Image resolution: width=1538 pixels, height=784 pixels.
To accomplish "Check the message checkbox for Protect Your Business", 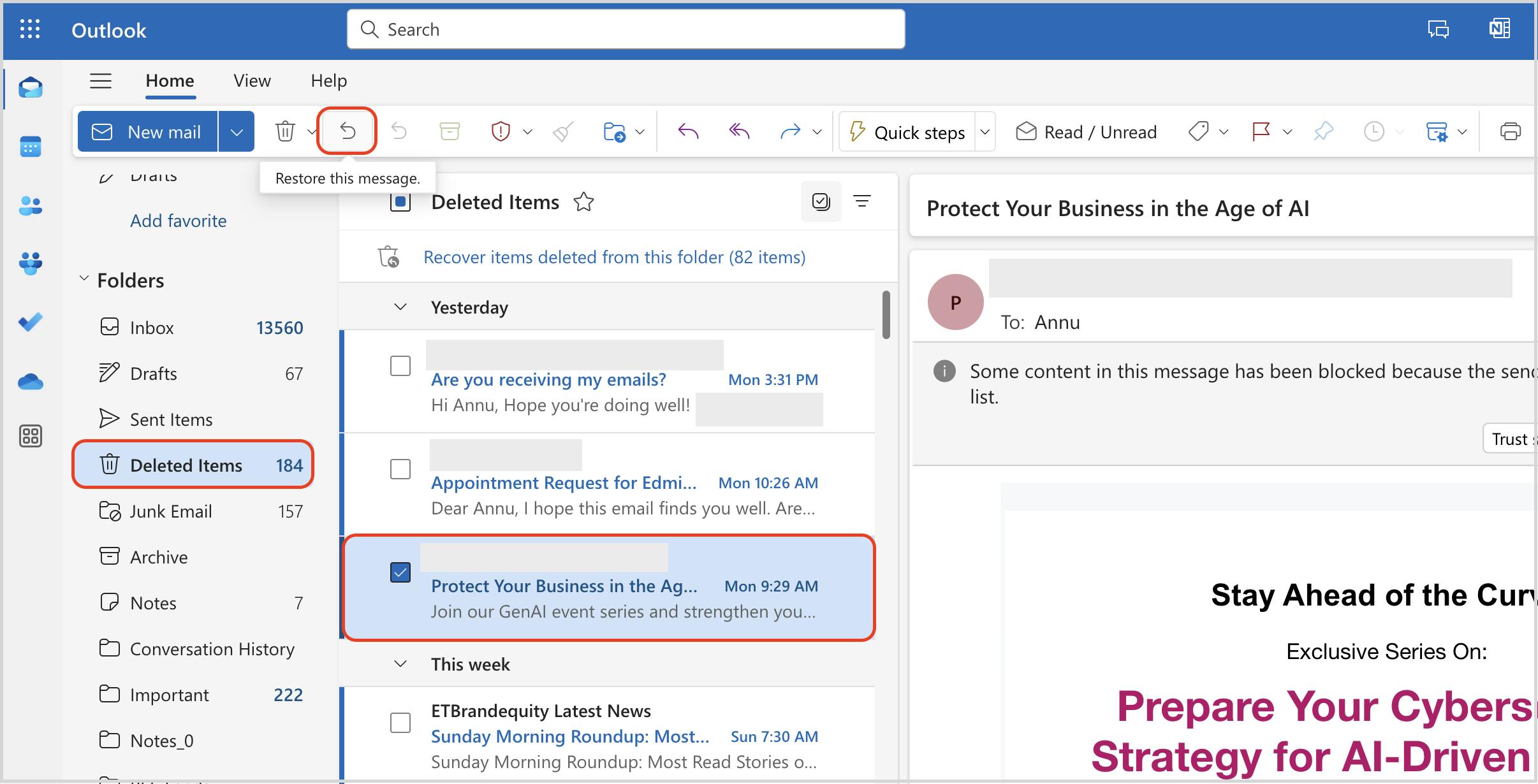I will coord(400,570).
